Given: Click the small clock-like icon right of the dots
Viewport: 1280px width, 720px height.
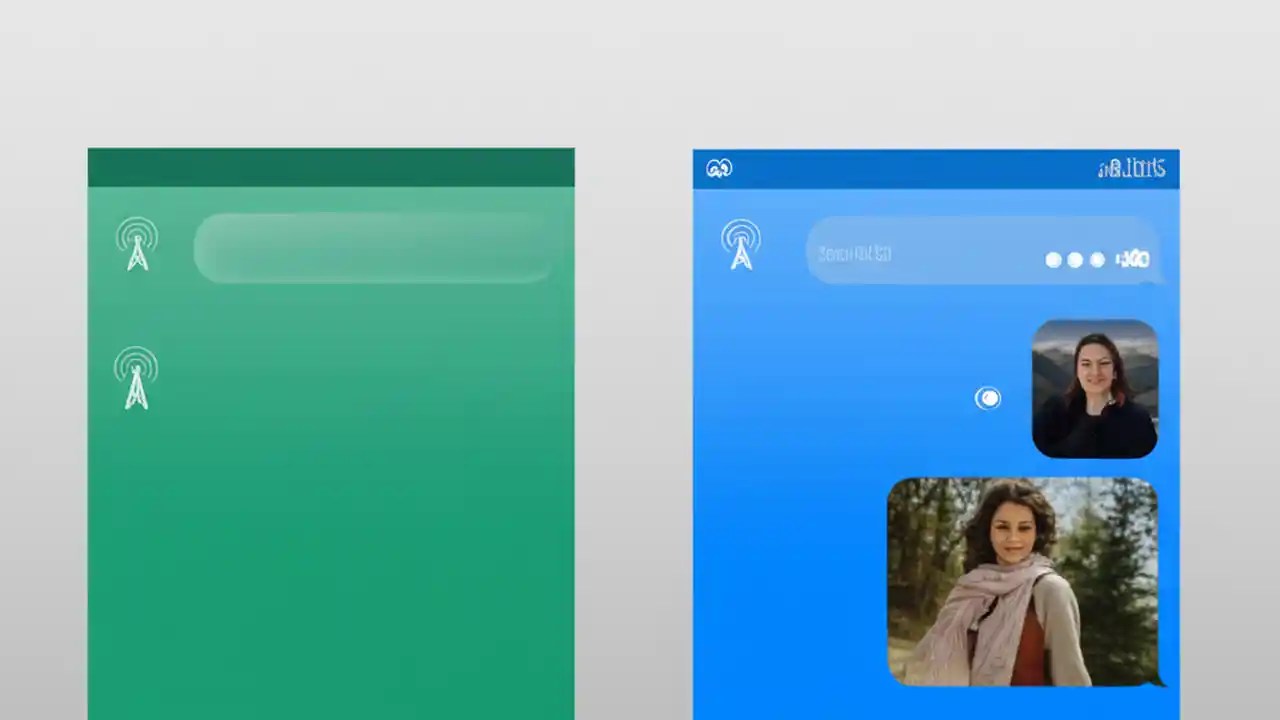Looking at the screenshot, I should [1130, 260].
